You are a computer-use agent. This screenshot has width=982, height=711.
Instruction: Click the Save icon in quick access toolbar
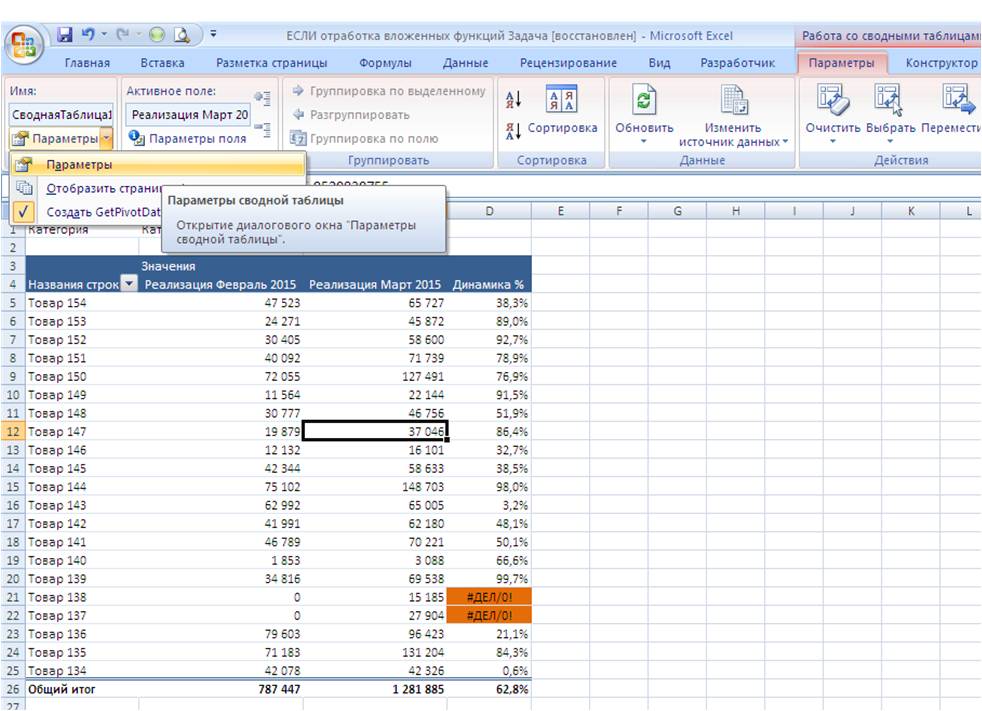[x=66, y=36]
